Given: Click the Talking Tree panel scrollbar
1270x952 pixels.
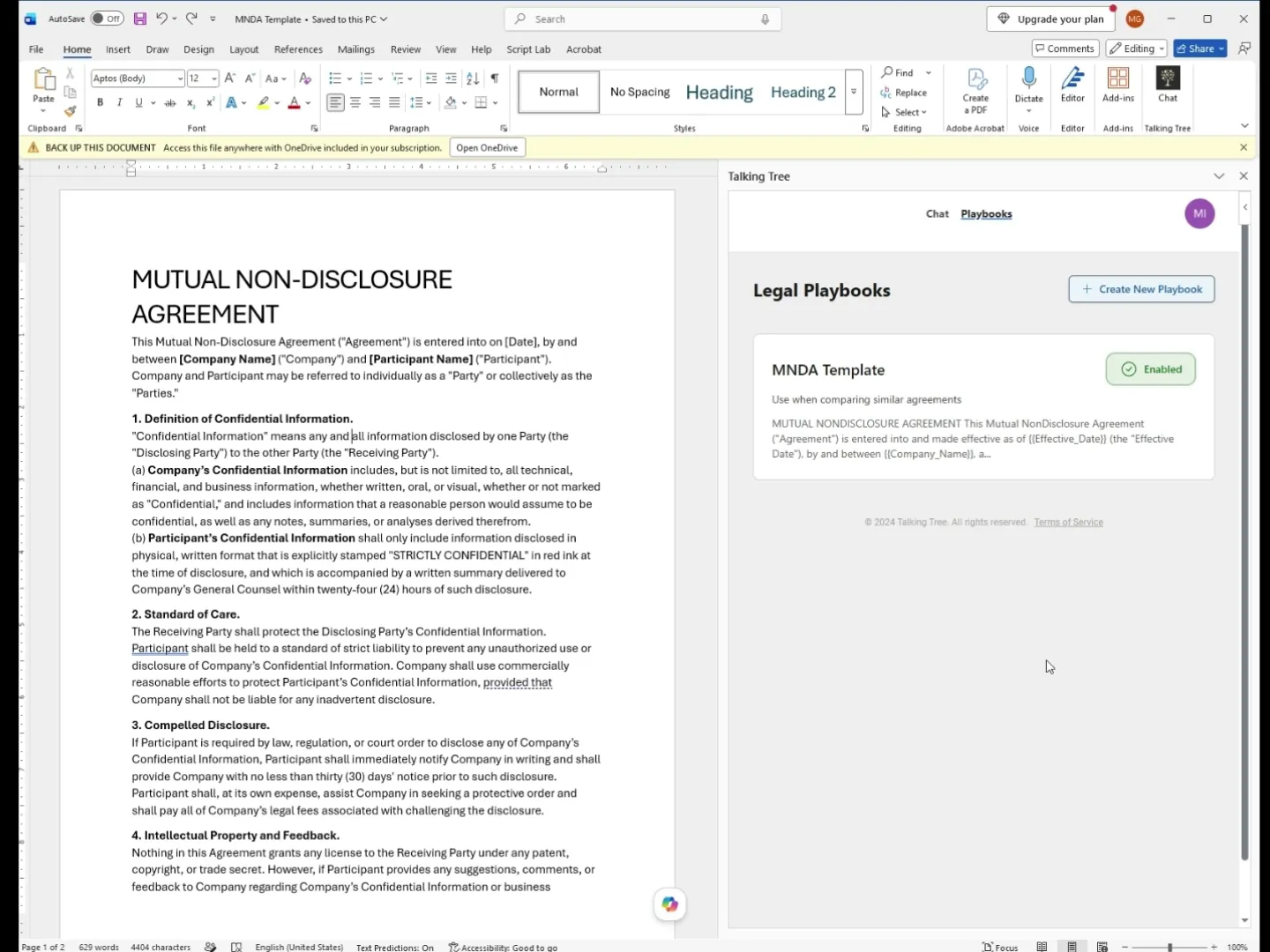Looking at the screenshot, I should (x=1244, y=541).
